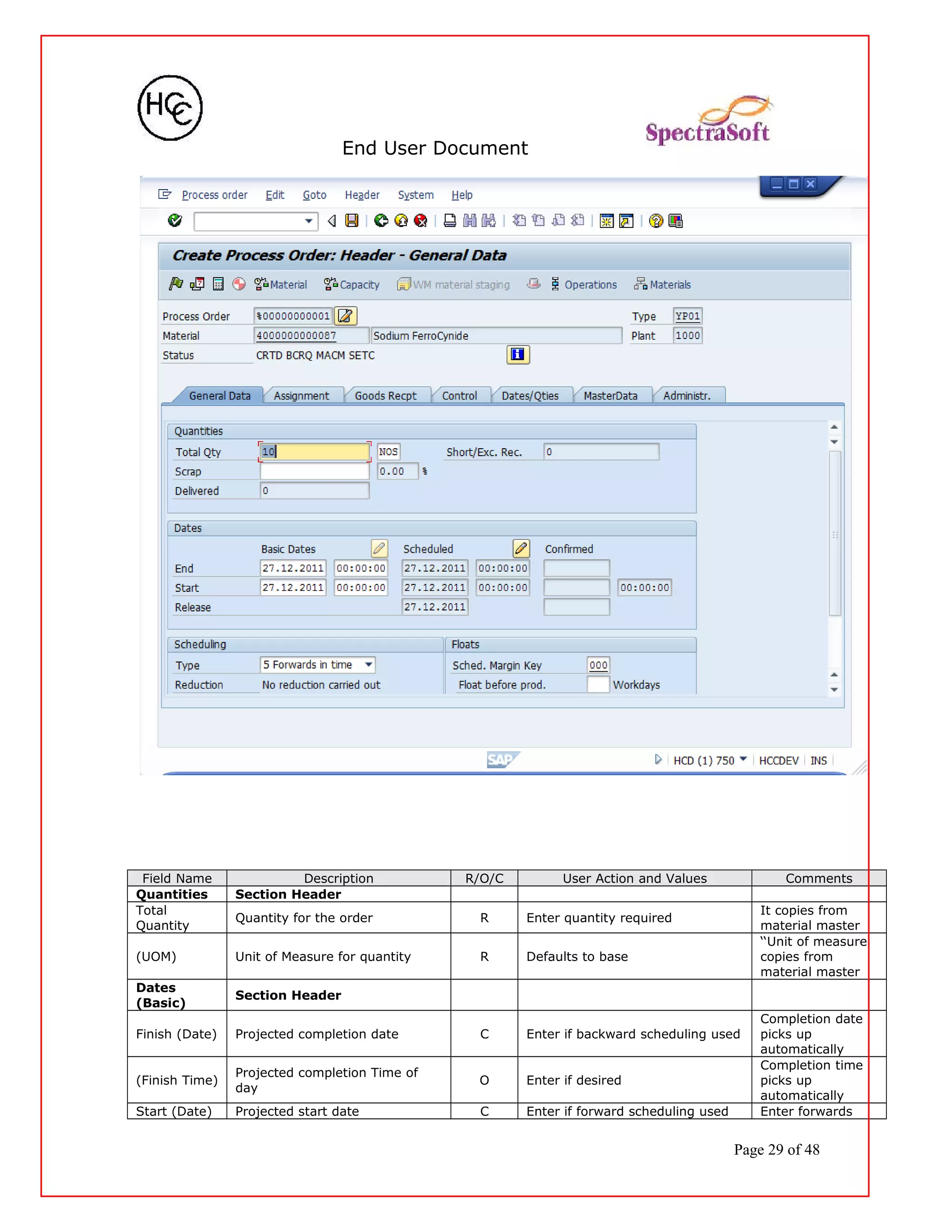Click the Save floppy disk icon

click(352, 220)
